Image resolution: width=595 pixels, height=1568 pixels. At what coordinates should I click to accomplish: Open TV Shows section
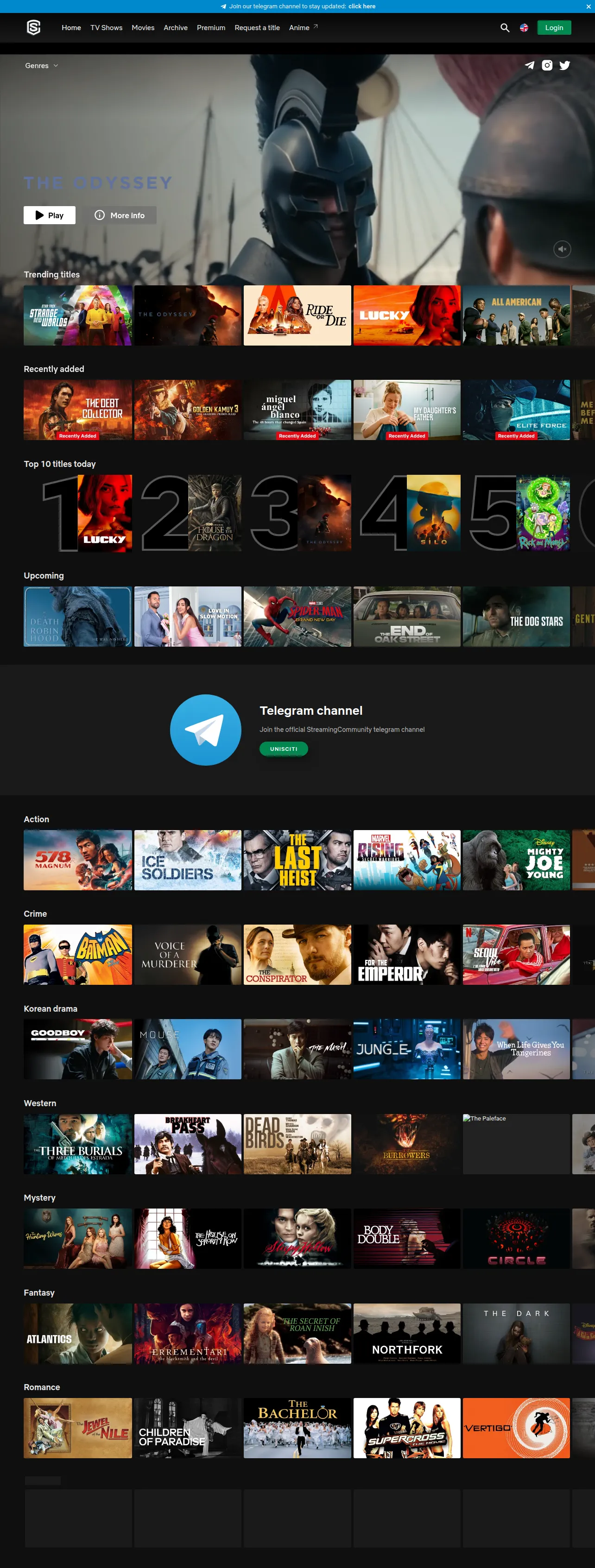(x=107, y=28)
